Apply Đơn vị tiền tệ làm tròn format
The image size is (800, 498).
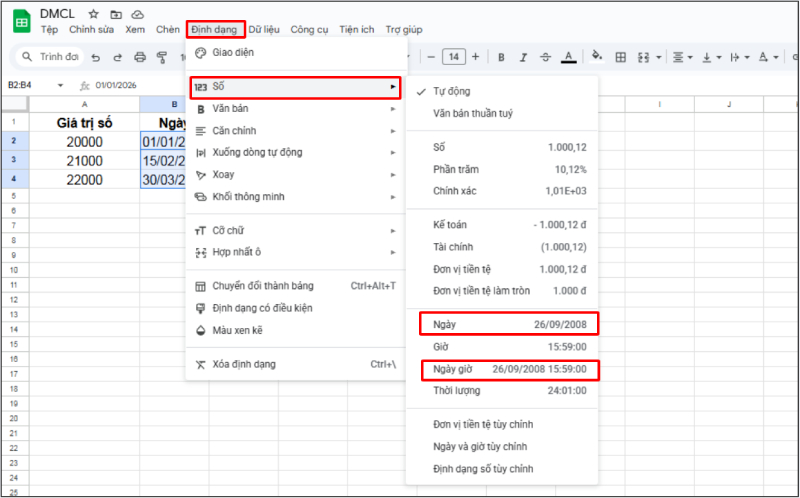tap(502, 291)
